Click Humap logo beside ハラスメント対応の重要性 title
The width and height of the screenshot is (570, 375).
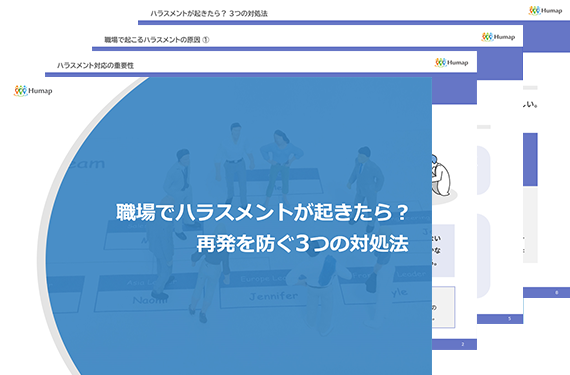(x=451, y=63)
